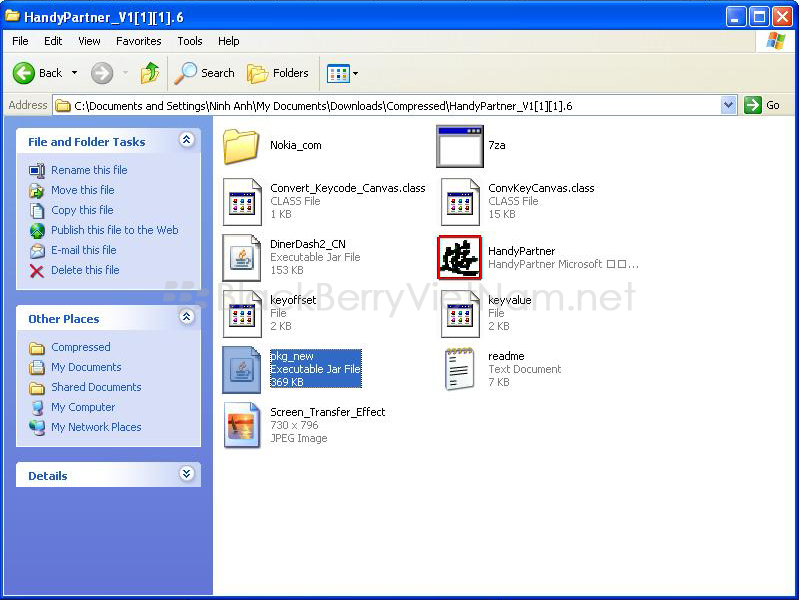The height and width of the screenshot is (600, 800).
Task: Select the keyvalue file icon
Action: pos(460,314)
